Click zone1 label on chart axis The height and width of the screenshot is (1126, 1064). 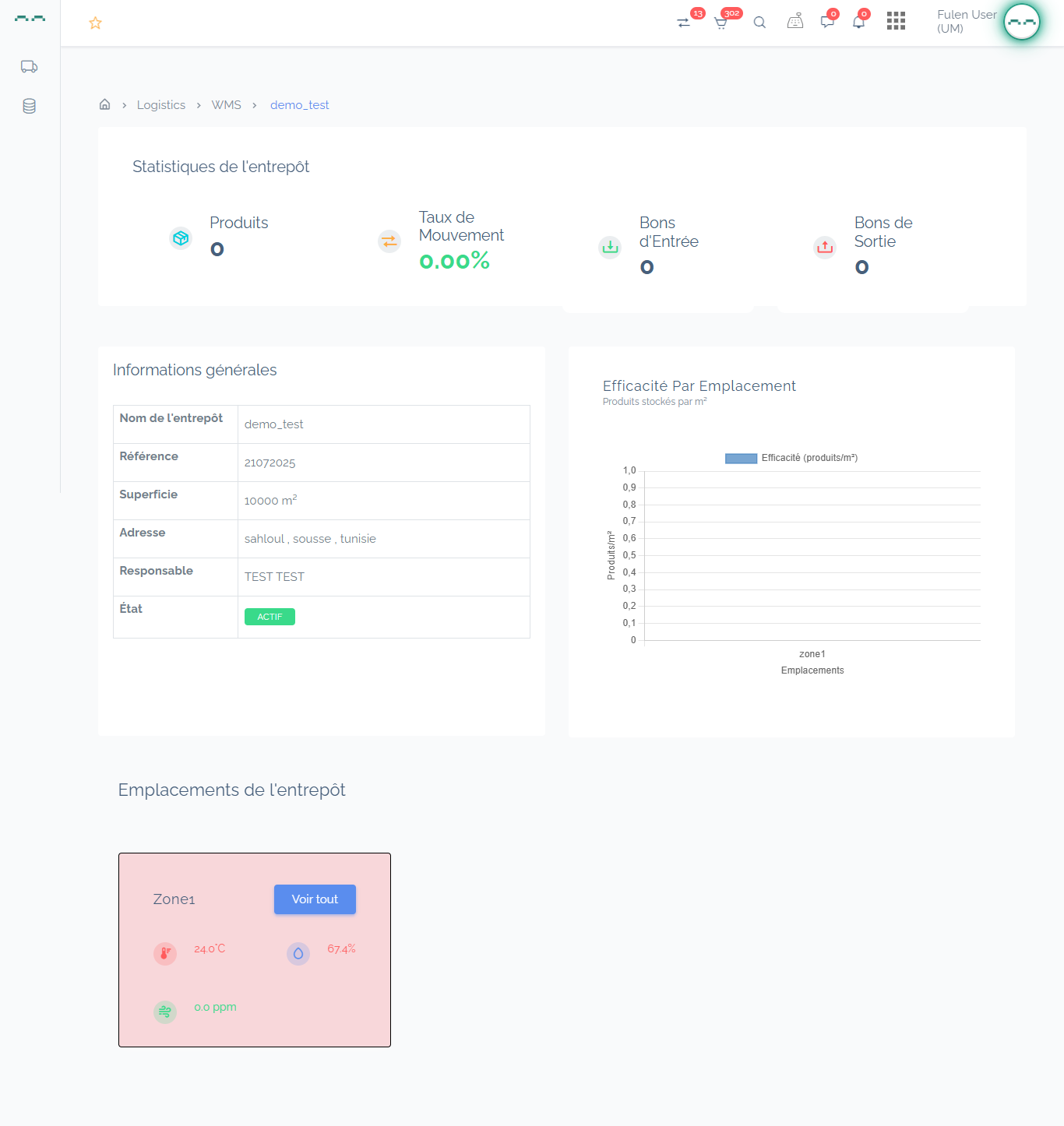[x=812, y=654]
